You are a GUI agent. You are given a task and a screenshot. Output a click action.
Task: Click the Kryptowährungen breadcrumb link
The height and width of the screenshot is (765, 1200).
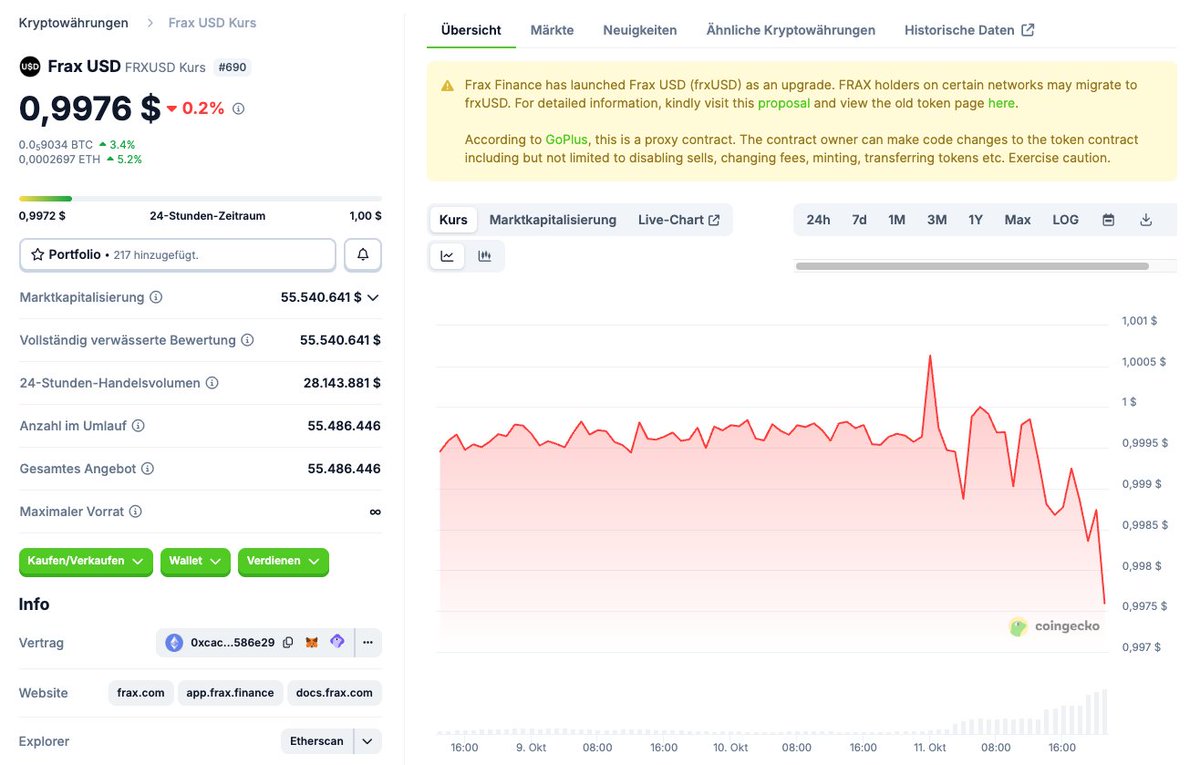tap(74, 23)
